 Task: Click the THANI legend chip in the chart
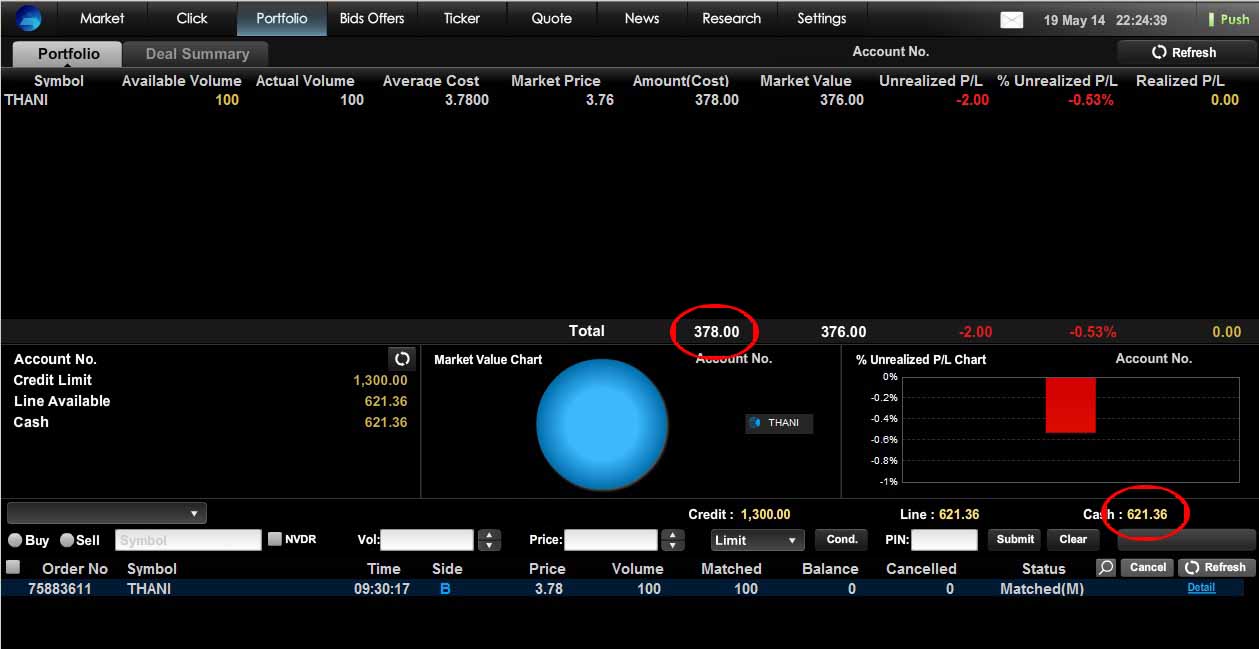[779, 423]
